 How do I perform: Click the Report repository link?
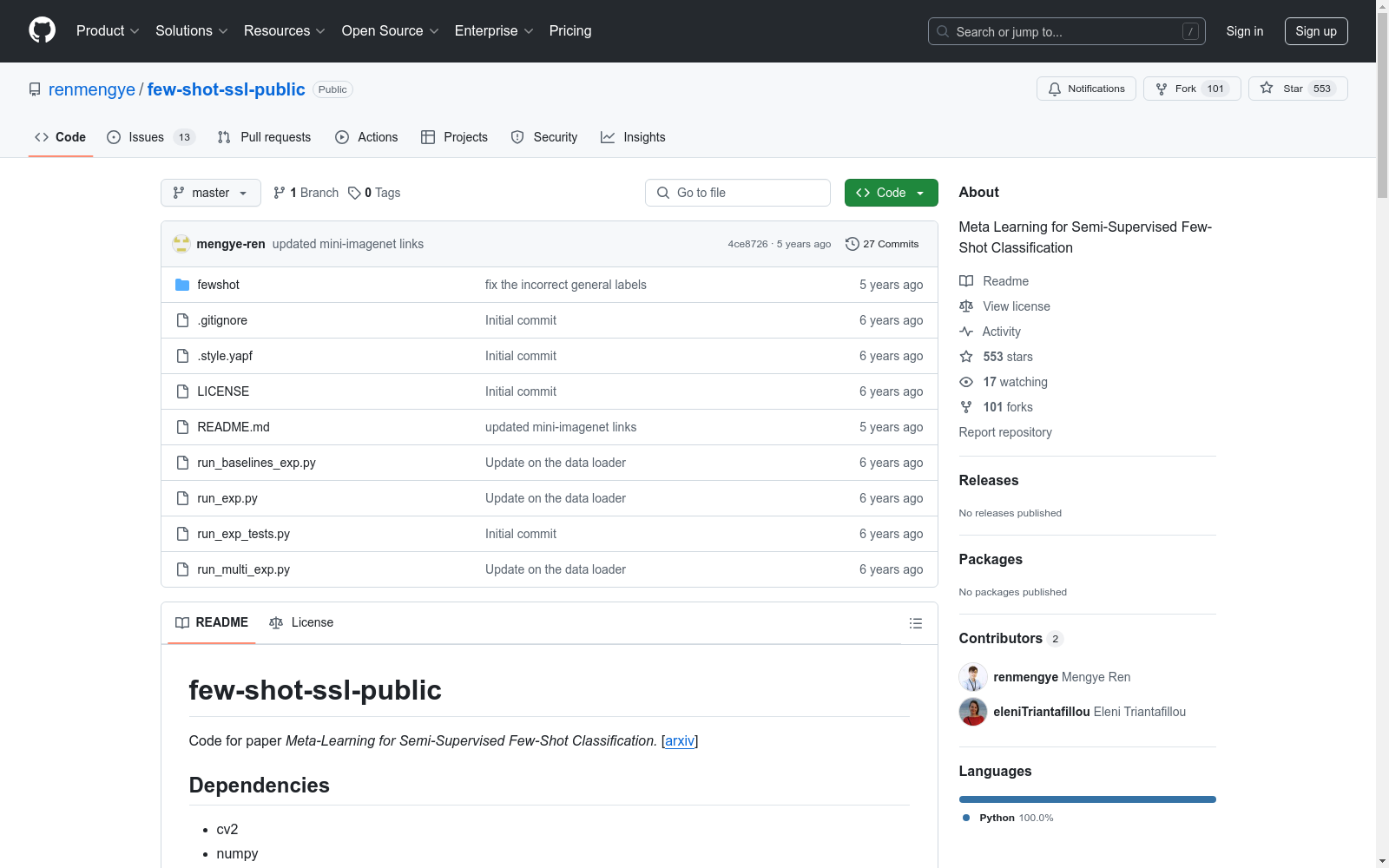coord(1005,432)
